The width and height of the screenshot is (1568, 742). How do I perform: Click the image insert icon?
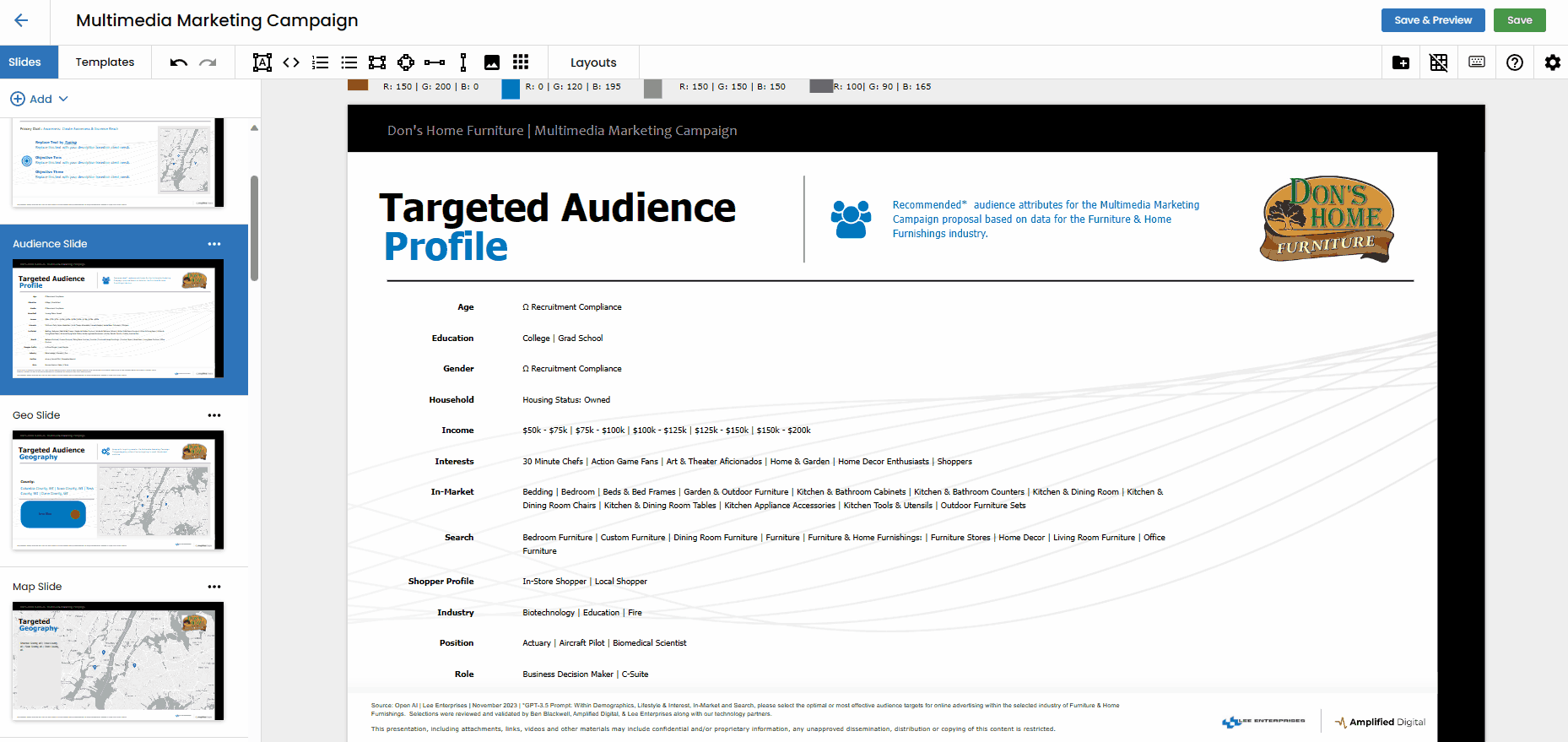[492, 62]
